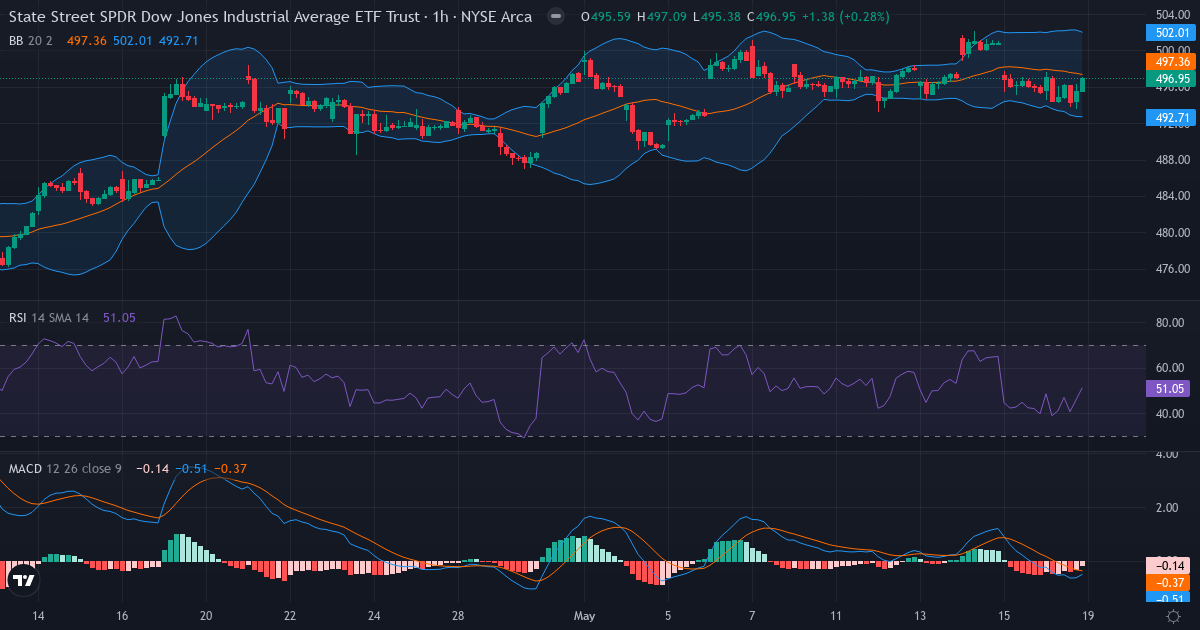1200x630 pixels.
Task: Click the 16 date on time axis
Action: pyautogui.click(x=122, y=617)
